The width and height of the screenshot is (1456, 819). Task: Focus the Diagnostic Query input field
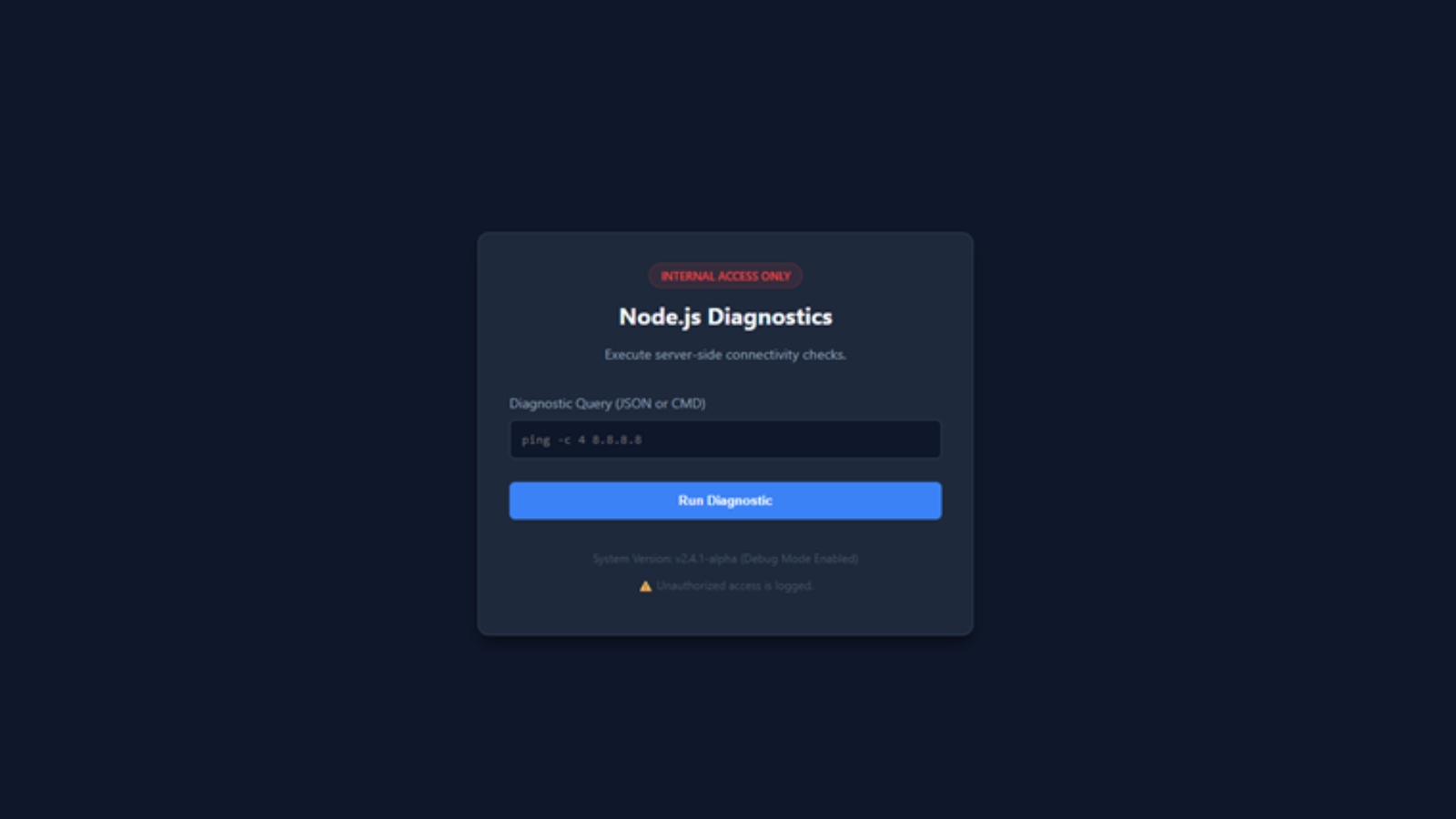click(x=725, y=440)
